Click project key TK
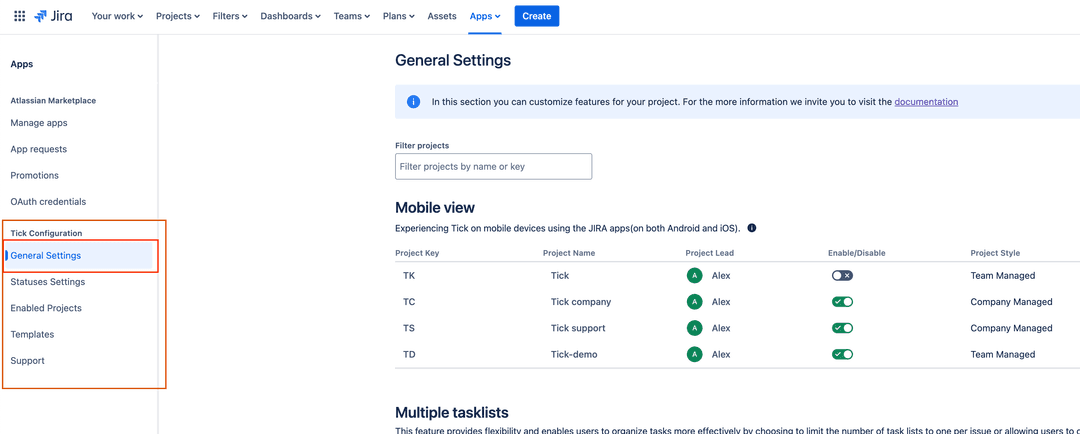Image resolution: width=1080 pixels, height=434 pixels. pyautogui.click(x=409, y=276)
